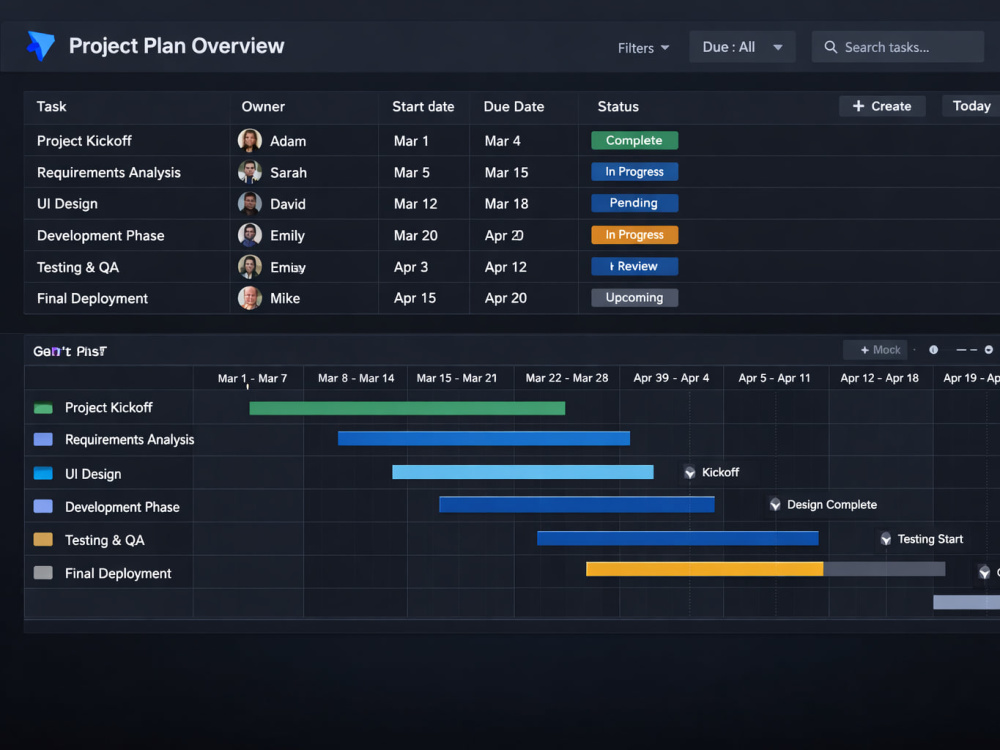Viewport: 1000px width, 750px height.
Task: Click the avatar in Testing & QA row
Action: (249, 267)
